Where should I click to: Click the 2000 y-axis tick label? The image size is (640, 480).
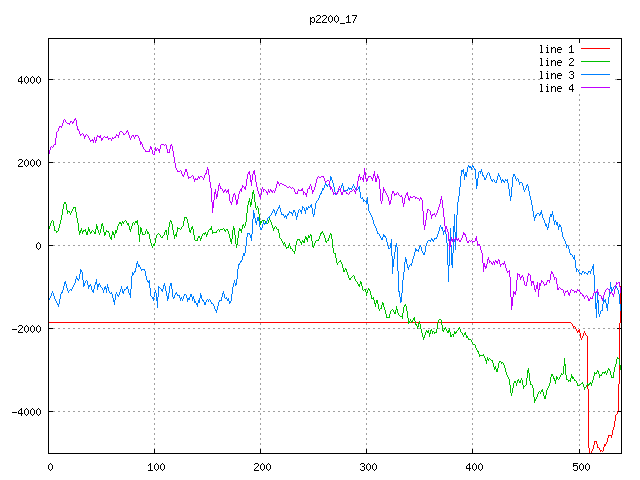(x=27, y=163)
